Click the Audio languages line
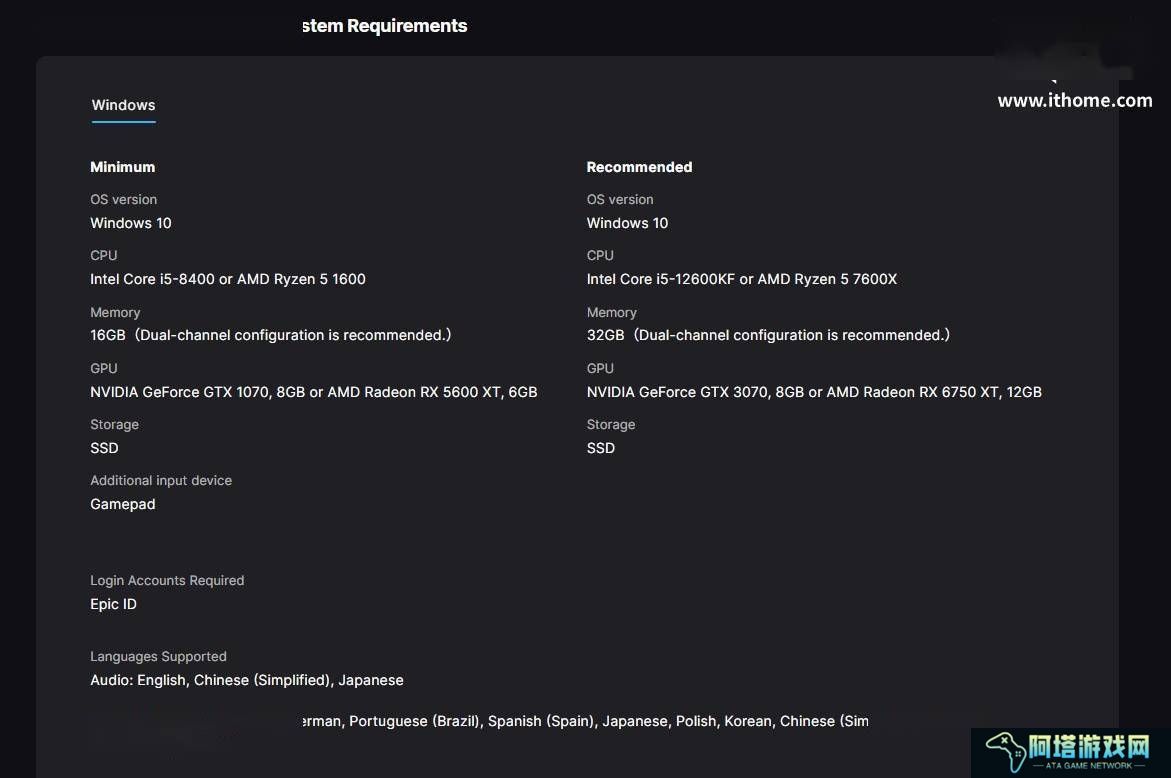This screenshot has height=778, width=1171. tap(246, 680)
